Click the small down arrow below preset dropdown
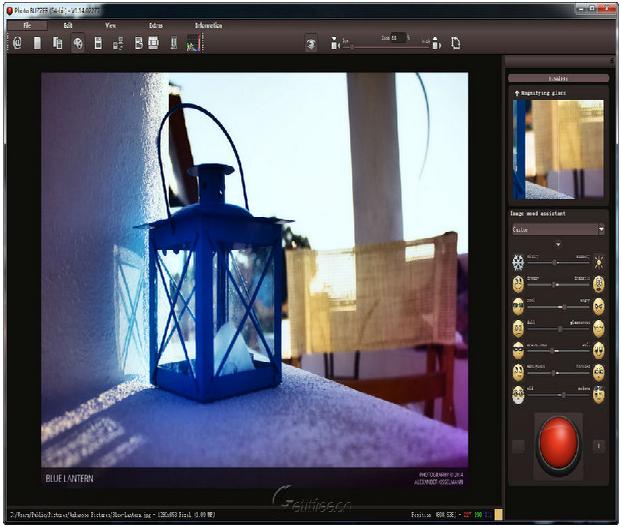 click(x=558, y=244)
